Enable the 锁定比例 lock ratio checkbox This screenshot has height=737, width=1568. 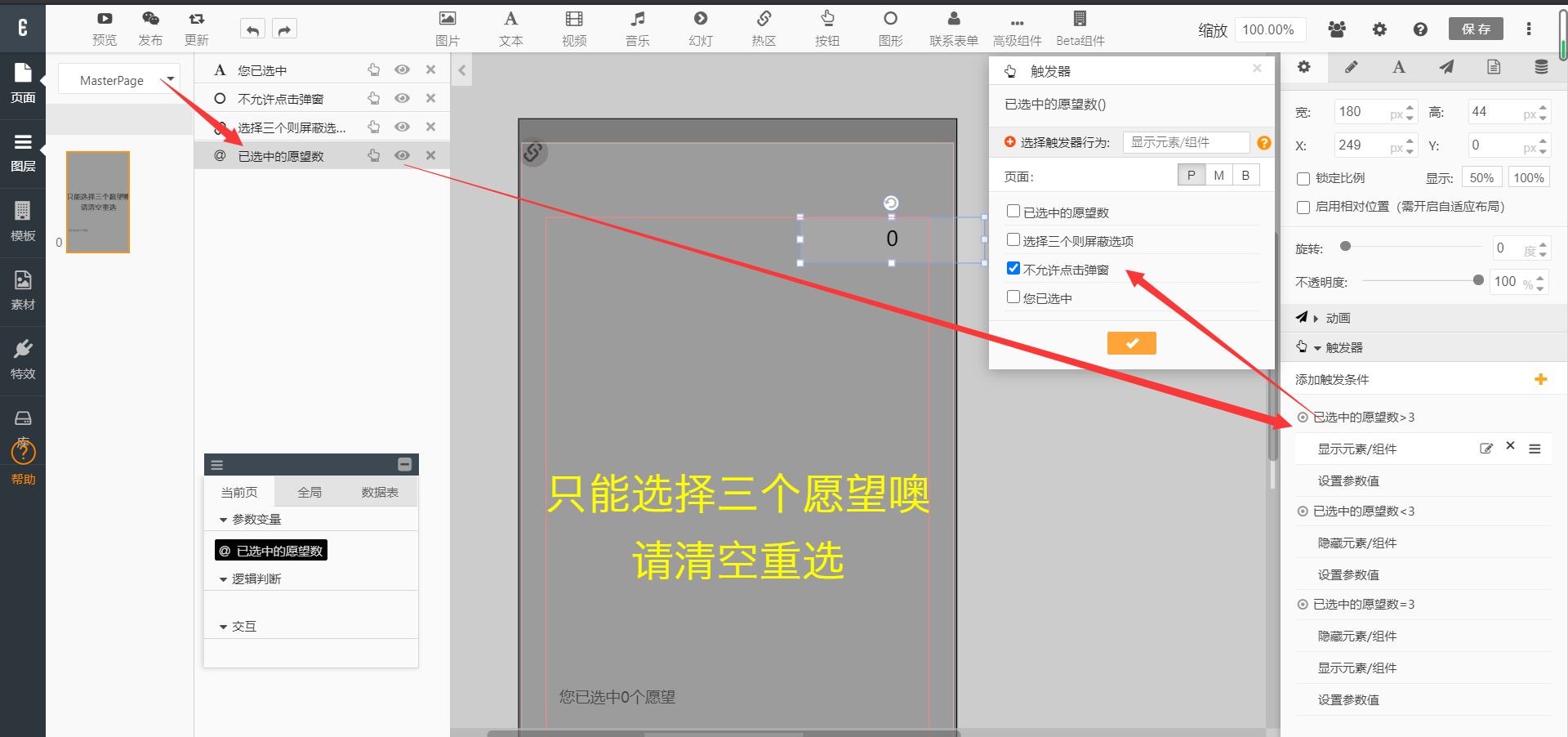point(1303,179)
